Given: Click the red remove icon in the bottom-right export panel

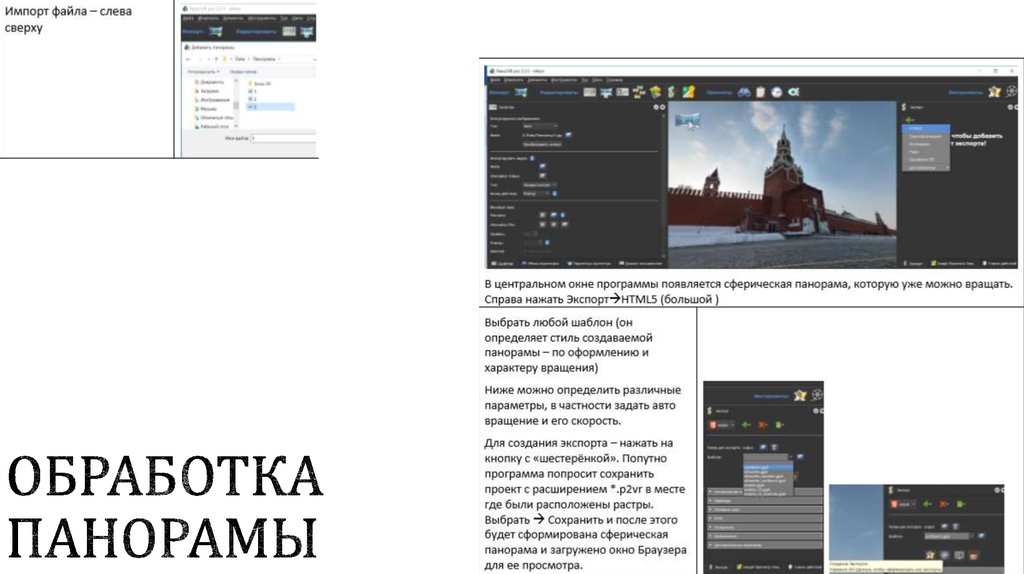Looking at the screenshot, I should click(943, 504).
